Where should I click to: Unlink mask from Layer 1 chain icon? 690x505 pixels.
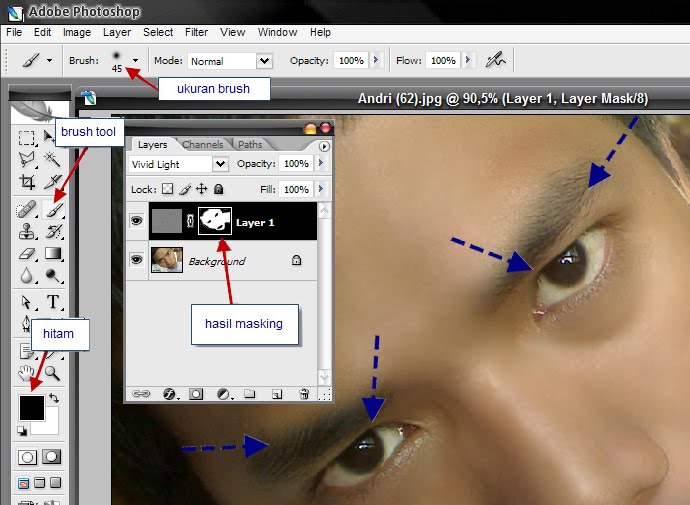[x=190, y=221]
